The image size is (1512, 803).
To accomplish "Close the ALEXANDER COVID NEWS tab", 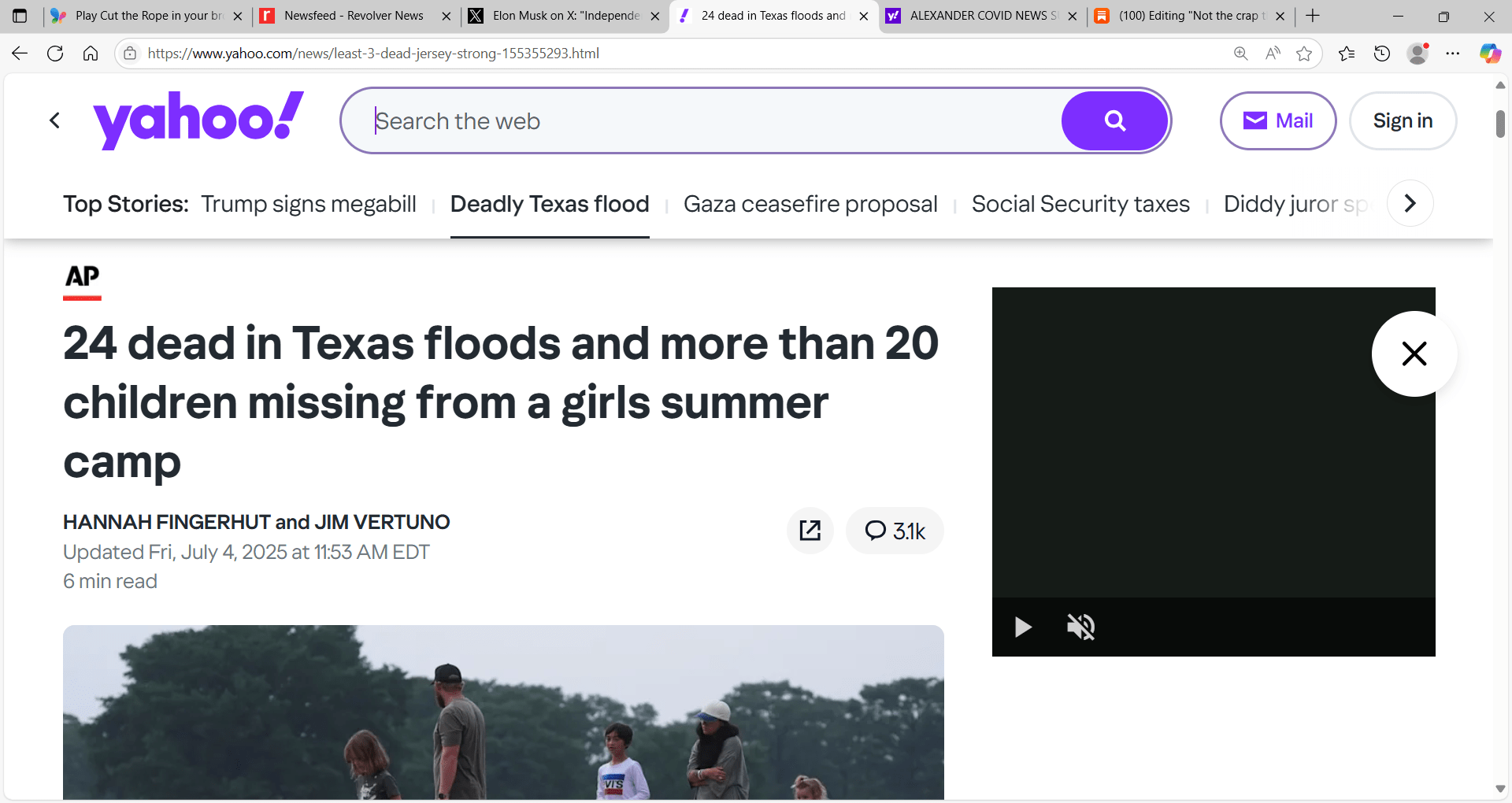I will [1073, 16].
